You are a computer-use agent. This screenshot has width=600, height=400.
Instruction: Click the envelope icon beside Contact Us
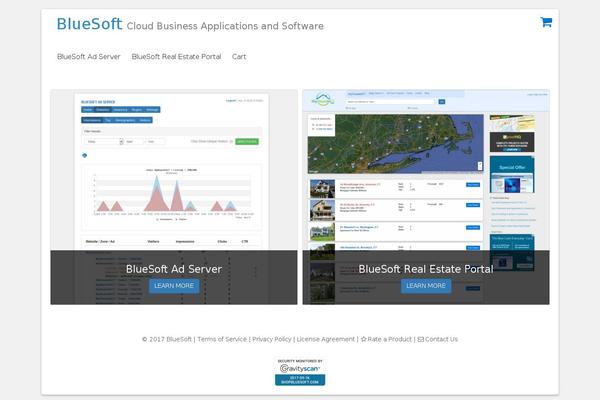pos(421,339)
